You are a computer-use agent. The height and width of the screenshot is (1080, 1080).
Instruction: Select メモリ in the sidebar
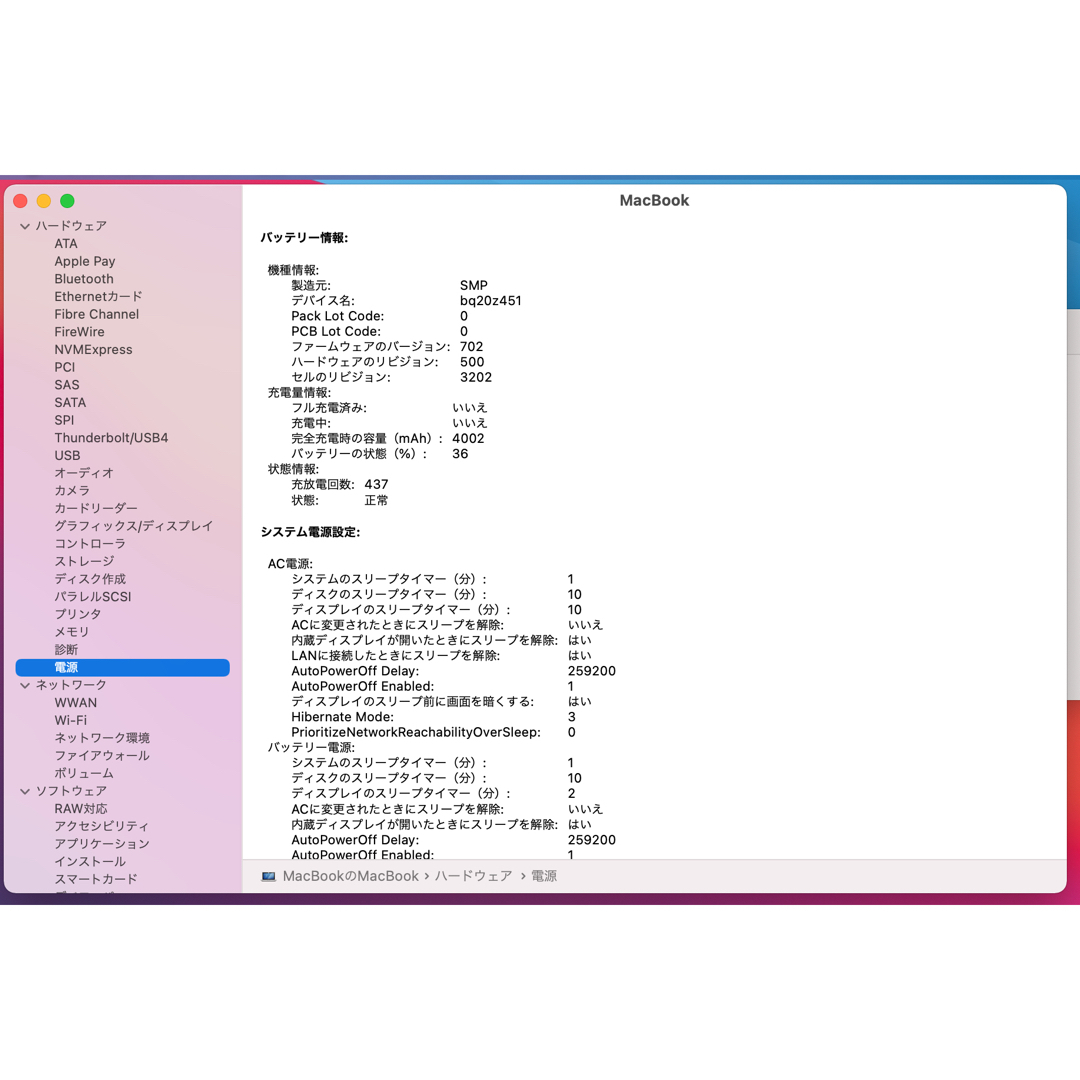coord(72,632)
